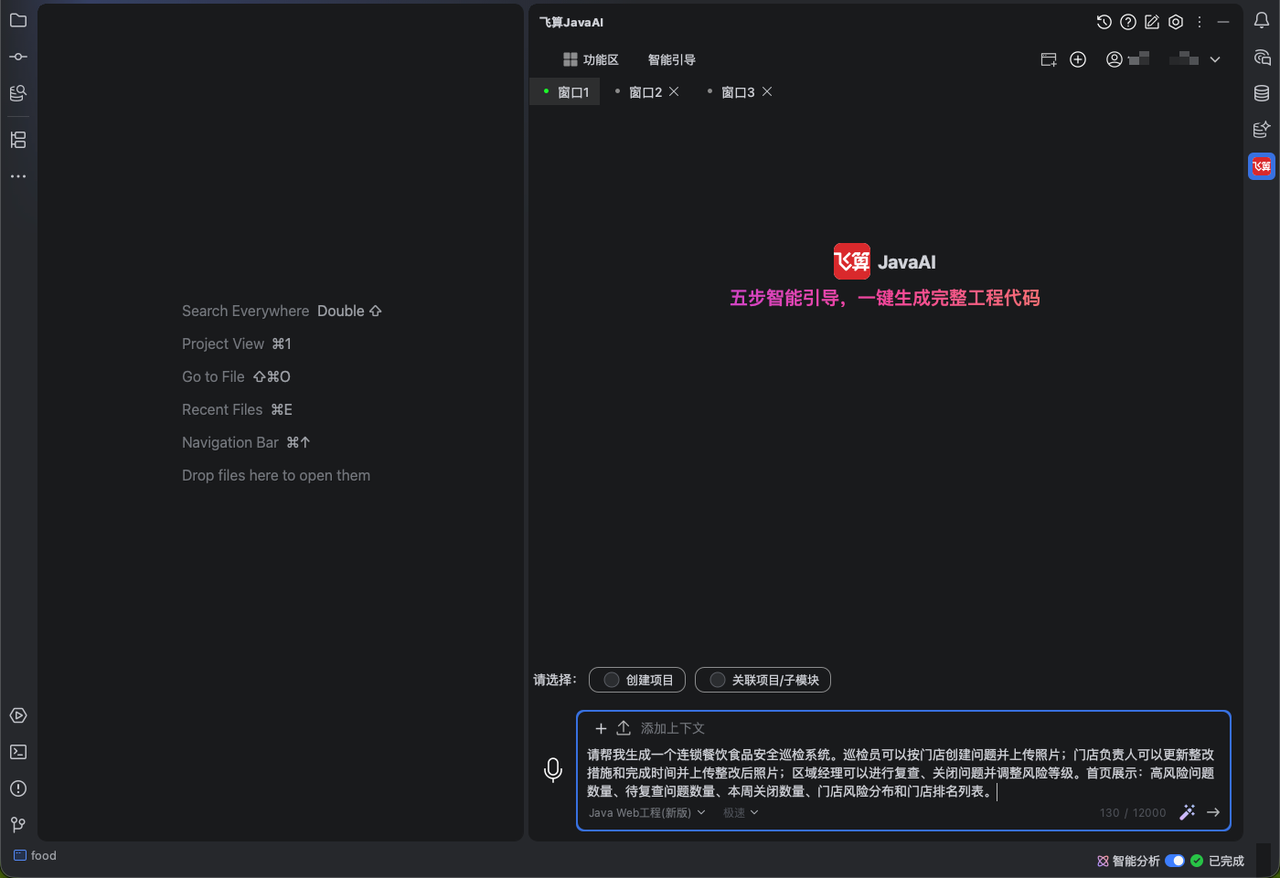Click the upload icon beside 添加上下文
The image size is (1280, 878).
623,728
